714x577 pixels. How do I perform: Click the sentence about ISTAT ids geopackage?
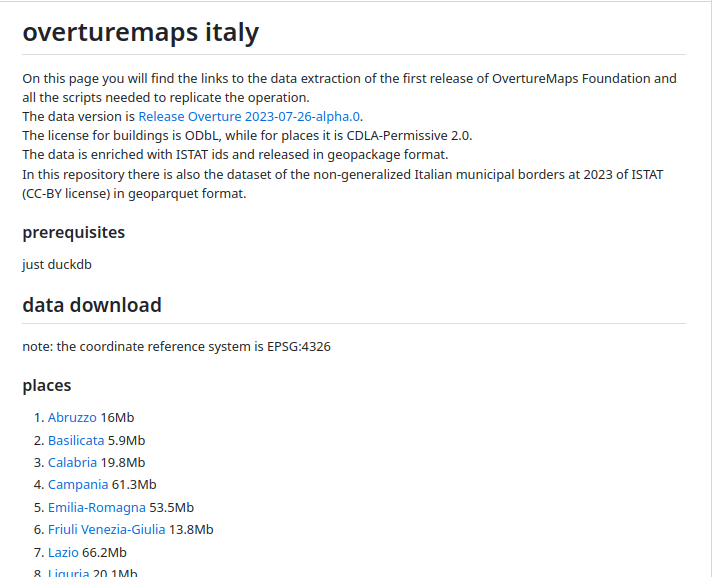click(235, 155)
